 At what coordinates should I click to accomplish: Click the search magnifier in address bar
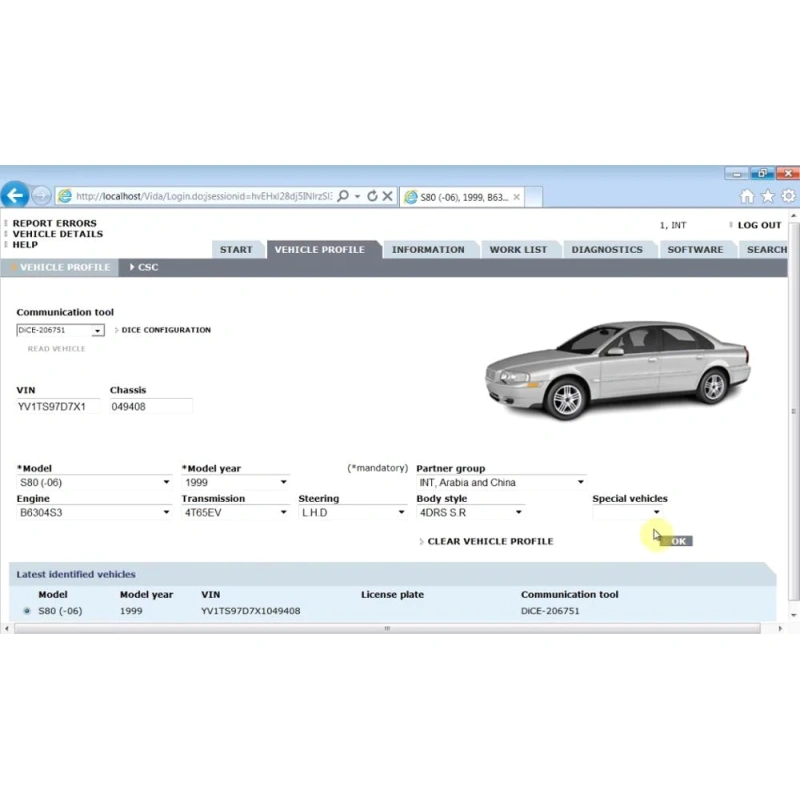coord(343,196)
